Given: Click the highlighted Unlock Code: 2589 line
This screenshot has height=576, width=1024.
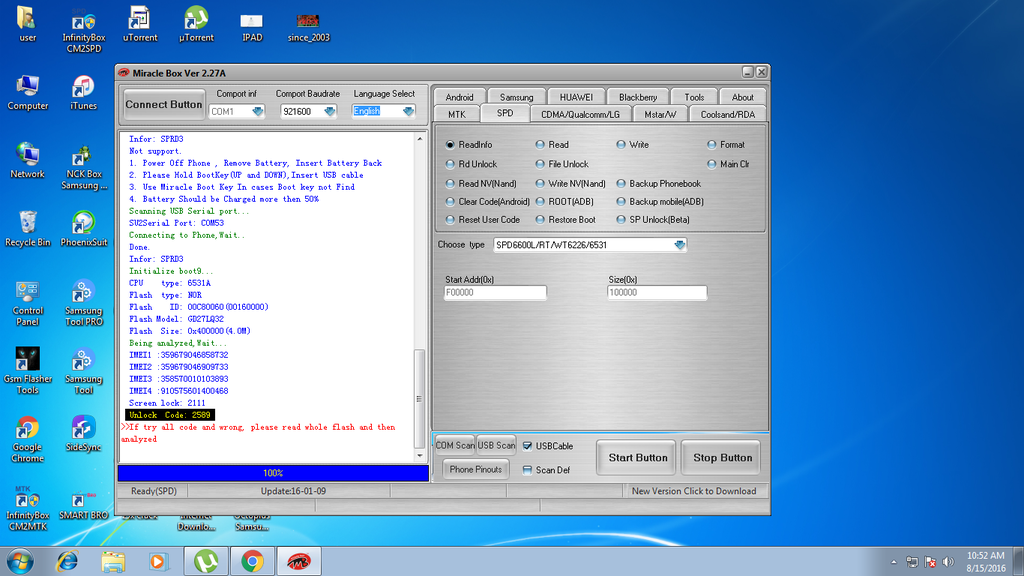Looking at the screenshot, I should [x=170, y=415].
